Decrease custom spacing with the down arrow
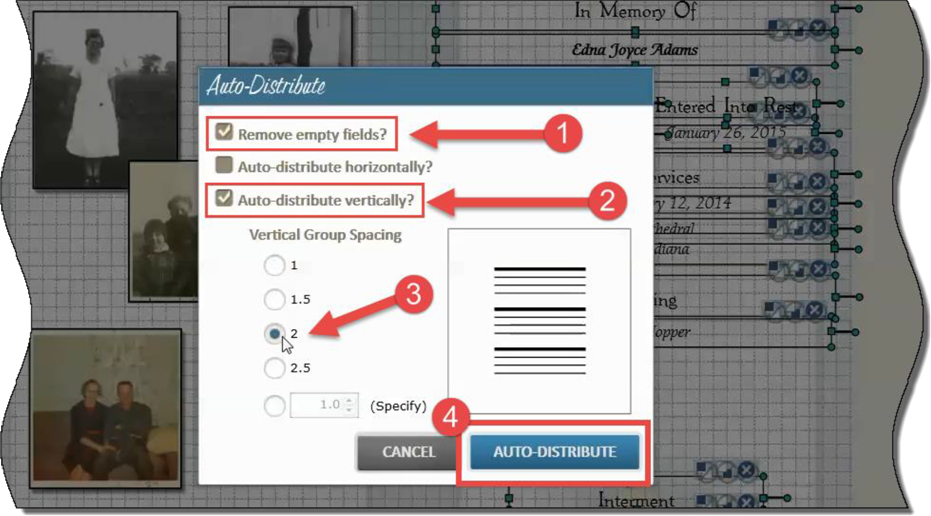 click(350, 410)
